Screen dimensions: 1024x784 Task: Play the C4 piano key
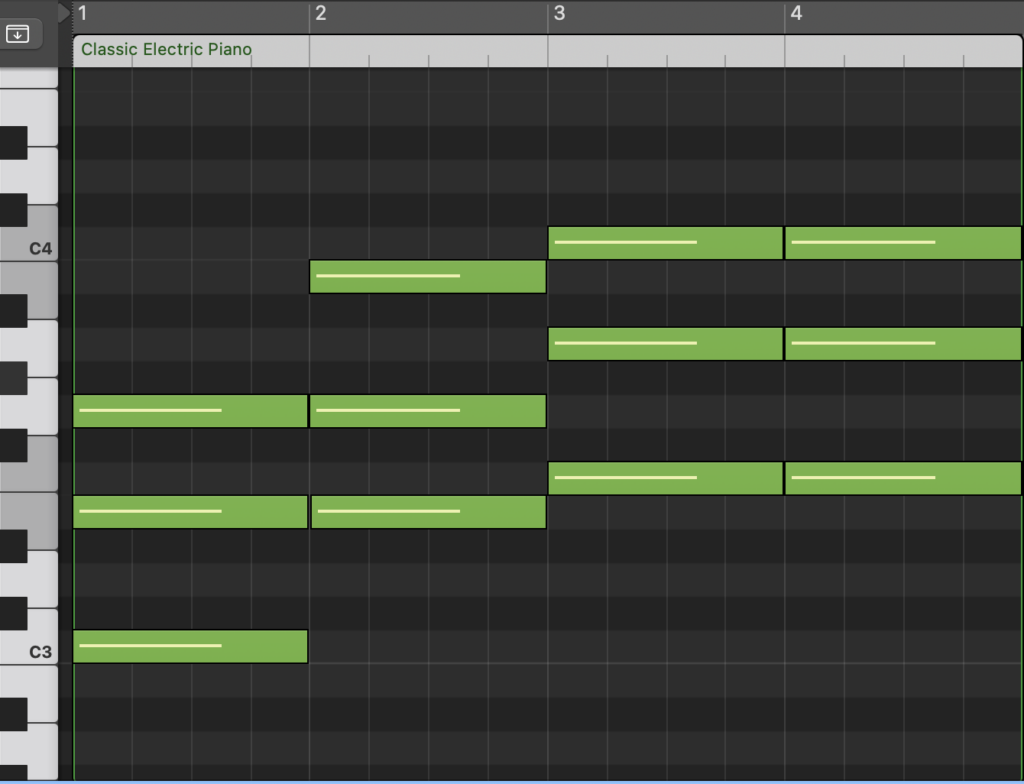point(40,244)
